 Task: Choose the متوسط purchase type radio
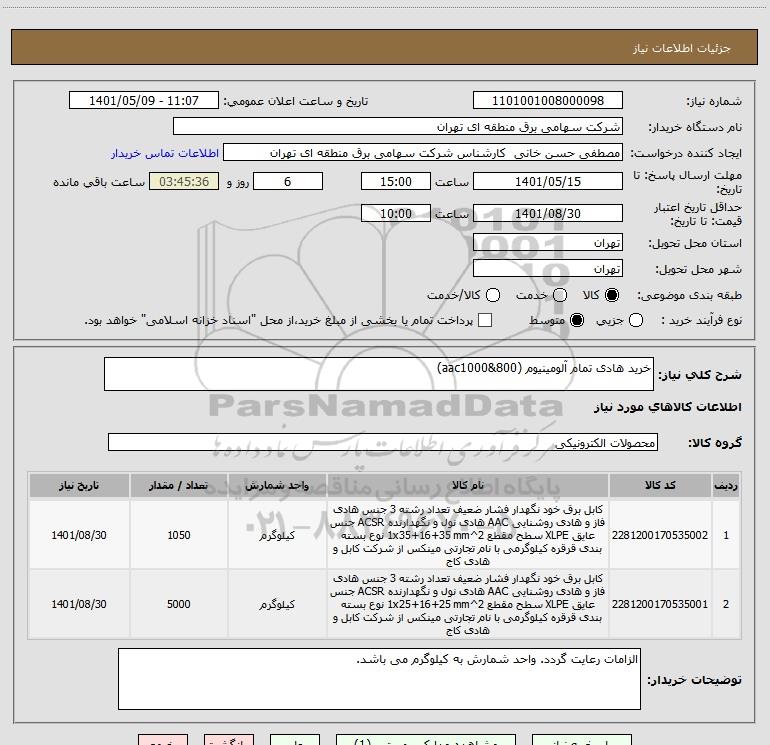577,320
